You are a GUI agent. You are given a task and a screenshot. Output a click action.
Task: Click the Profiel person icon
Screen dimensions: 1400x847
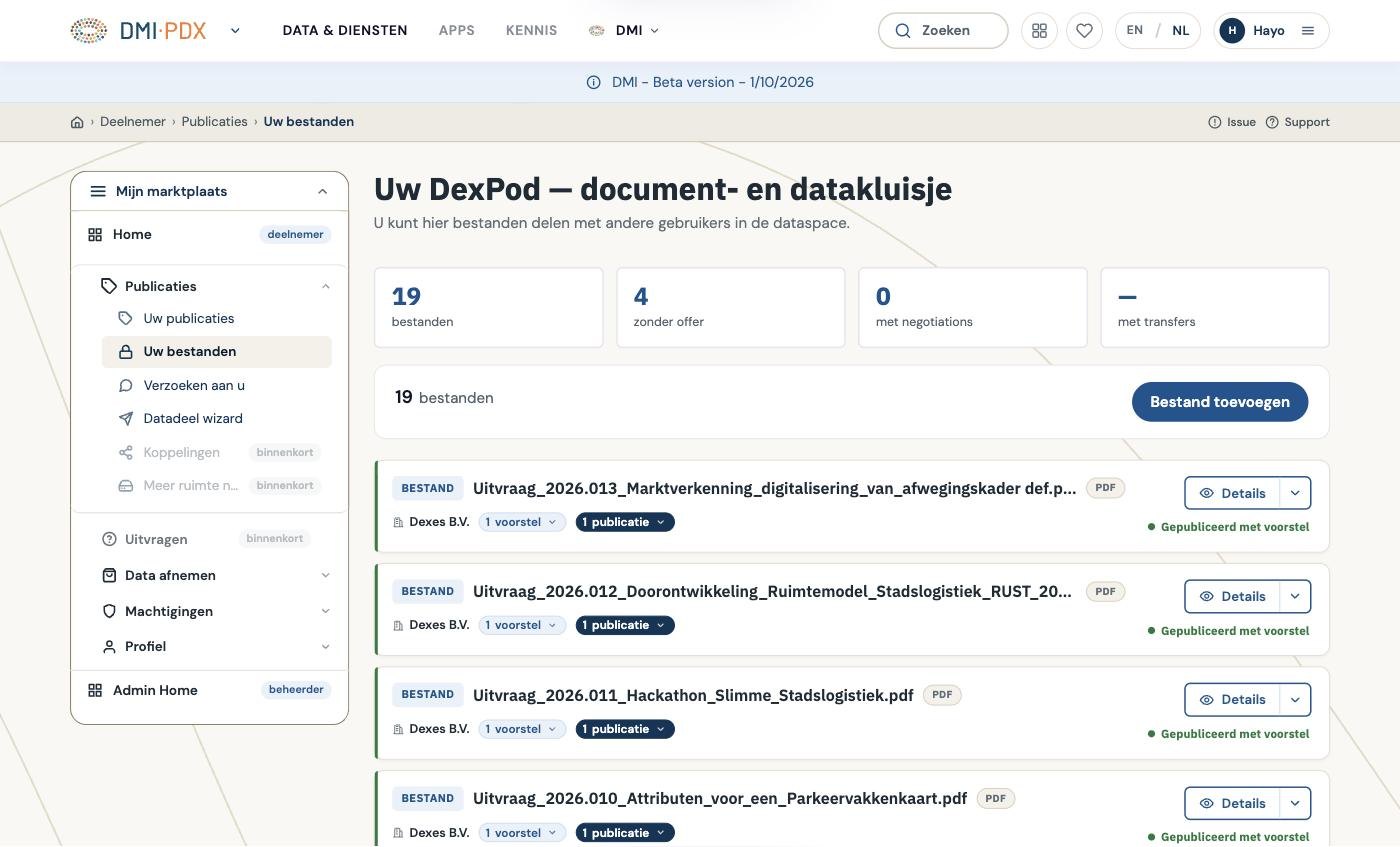110,647
